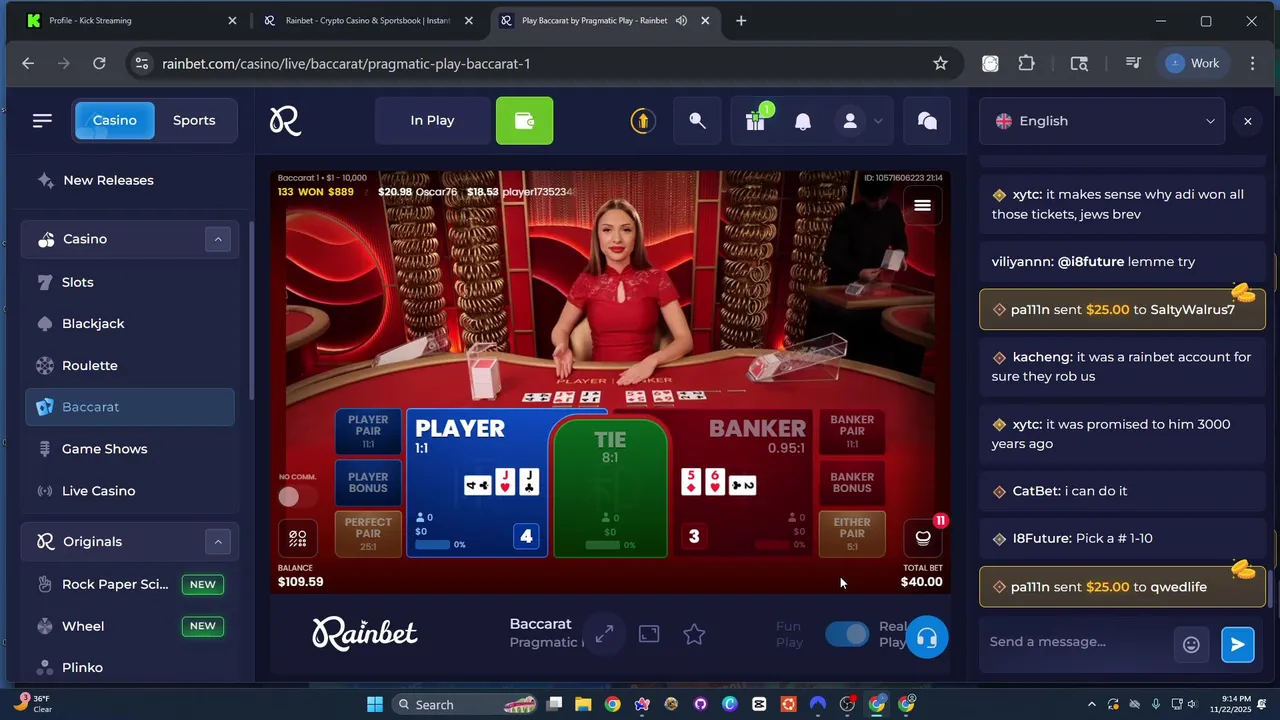Open the emoji picker in chat

click(1191, 645)
